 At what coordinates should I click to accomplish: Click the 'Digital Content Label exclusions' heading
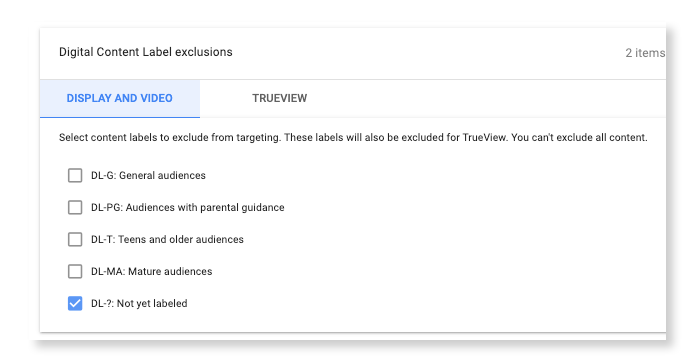tap(146, 52)
